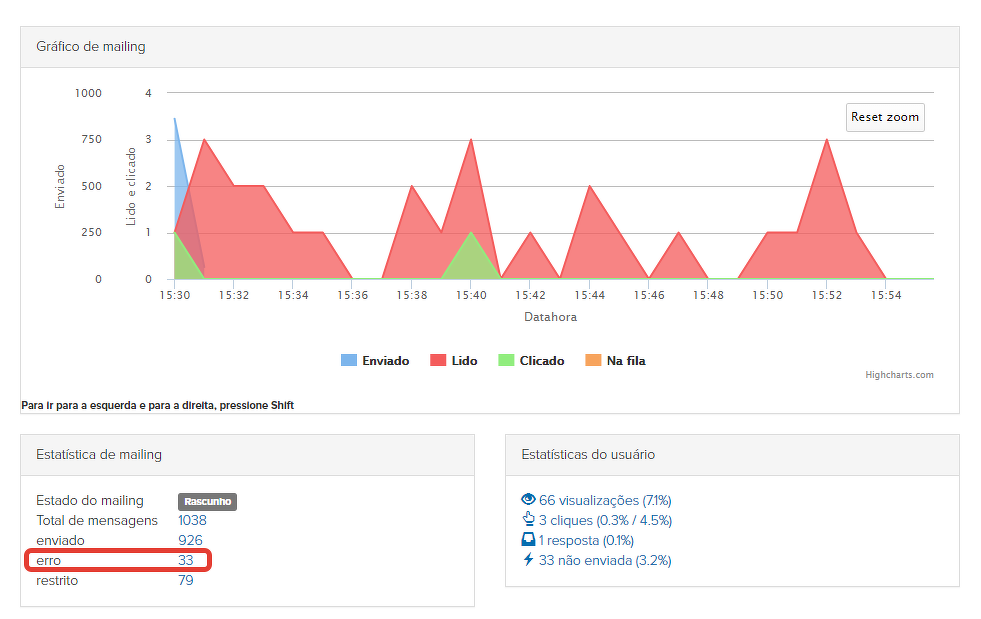Open the Highcharts.com credit link
The width and height of the screenshot is (981, 619).
point(899,375)
